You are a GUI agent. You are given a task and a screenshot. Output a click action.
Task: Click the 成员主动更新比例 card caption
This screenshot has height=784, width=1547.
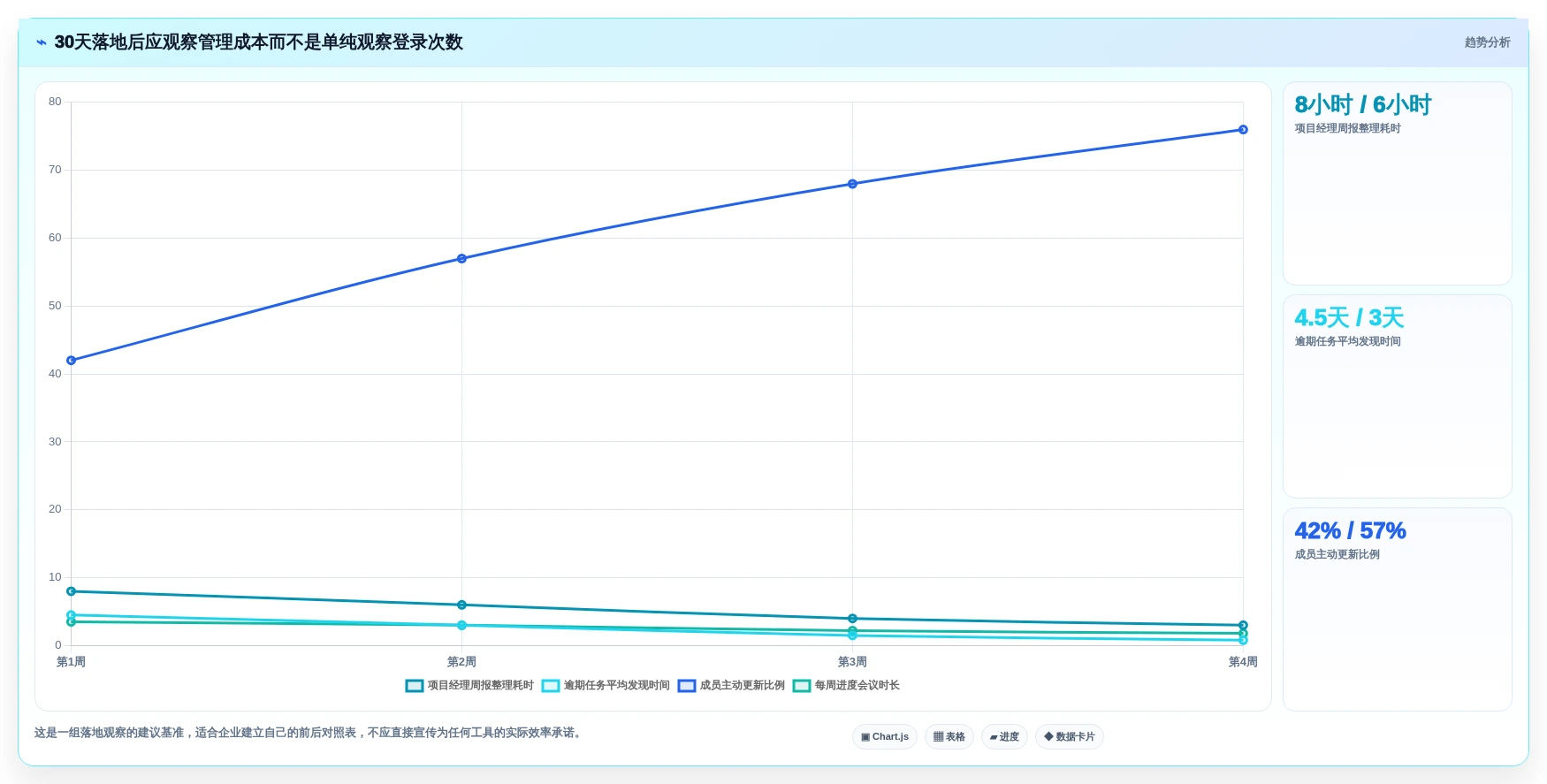1337,554
